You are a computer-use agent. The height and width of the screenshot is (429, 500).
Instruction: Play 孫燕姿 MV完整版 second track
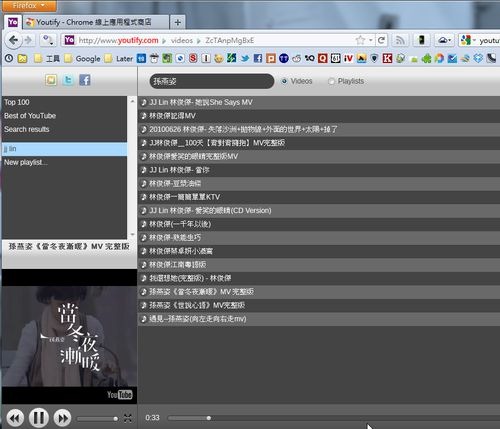click(319, 305)
